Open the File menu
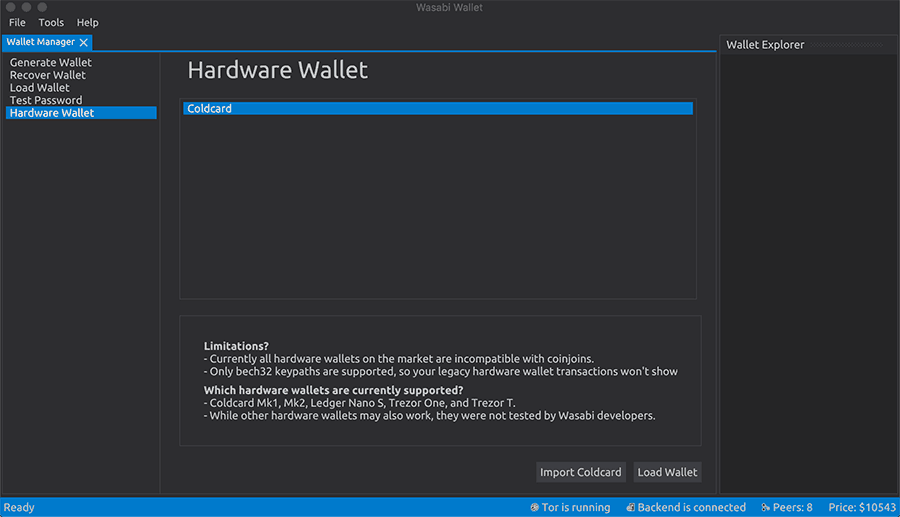The width and height of the screenshot is (900, 517). coord(17,22)
